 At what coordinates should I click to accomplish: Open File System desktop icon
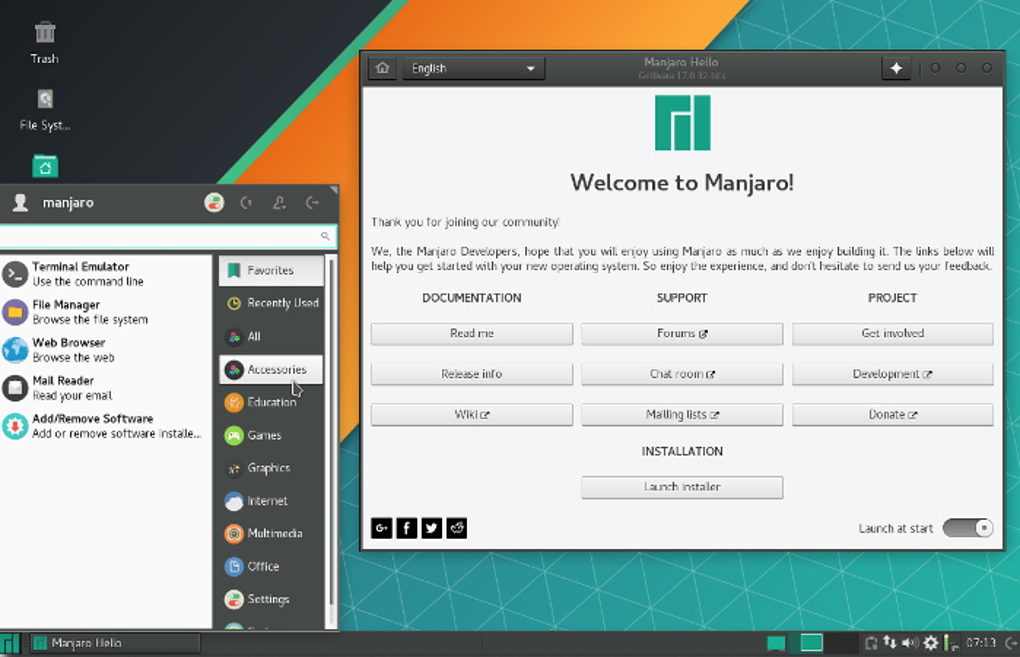[44, 111]
